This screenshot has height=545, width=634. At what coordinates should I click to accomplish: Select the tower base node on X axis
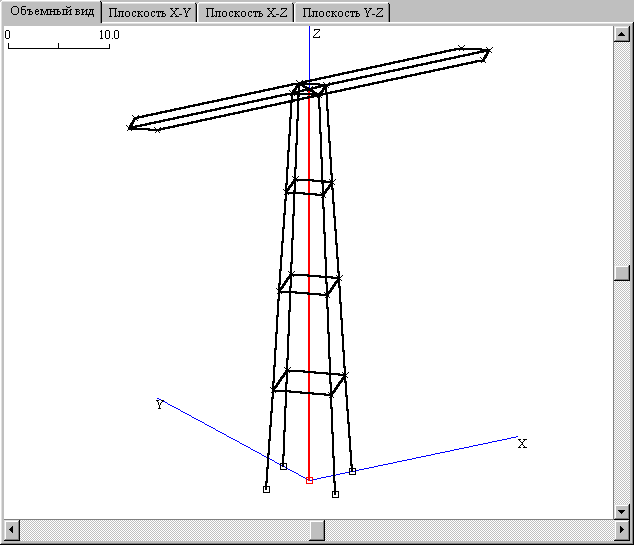(352, 471)
